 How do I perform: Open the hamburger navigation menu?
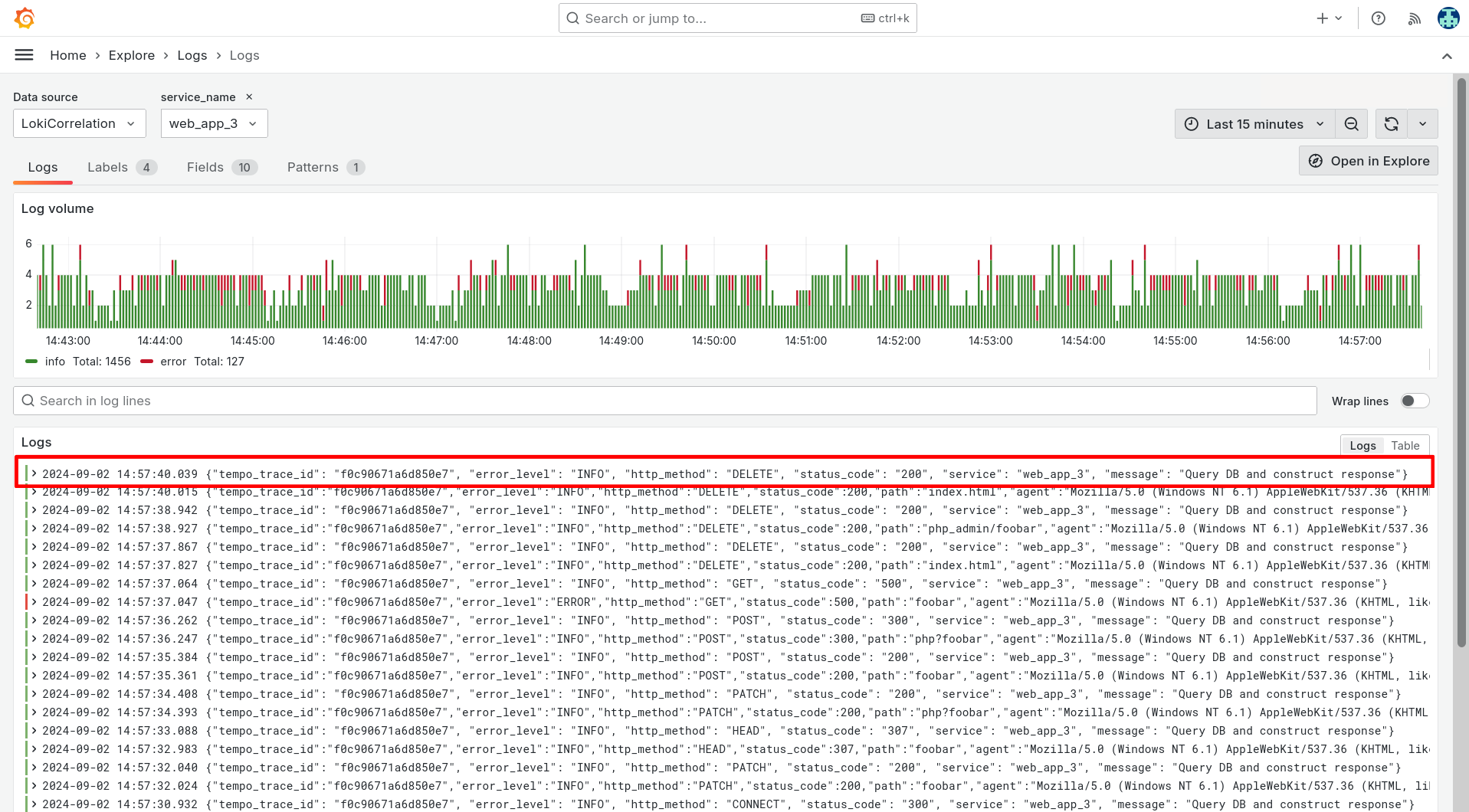point(25,55)
